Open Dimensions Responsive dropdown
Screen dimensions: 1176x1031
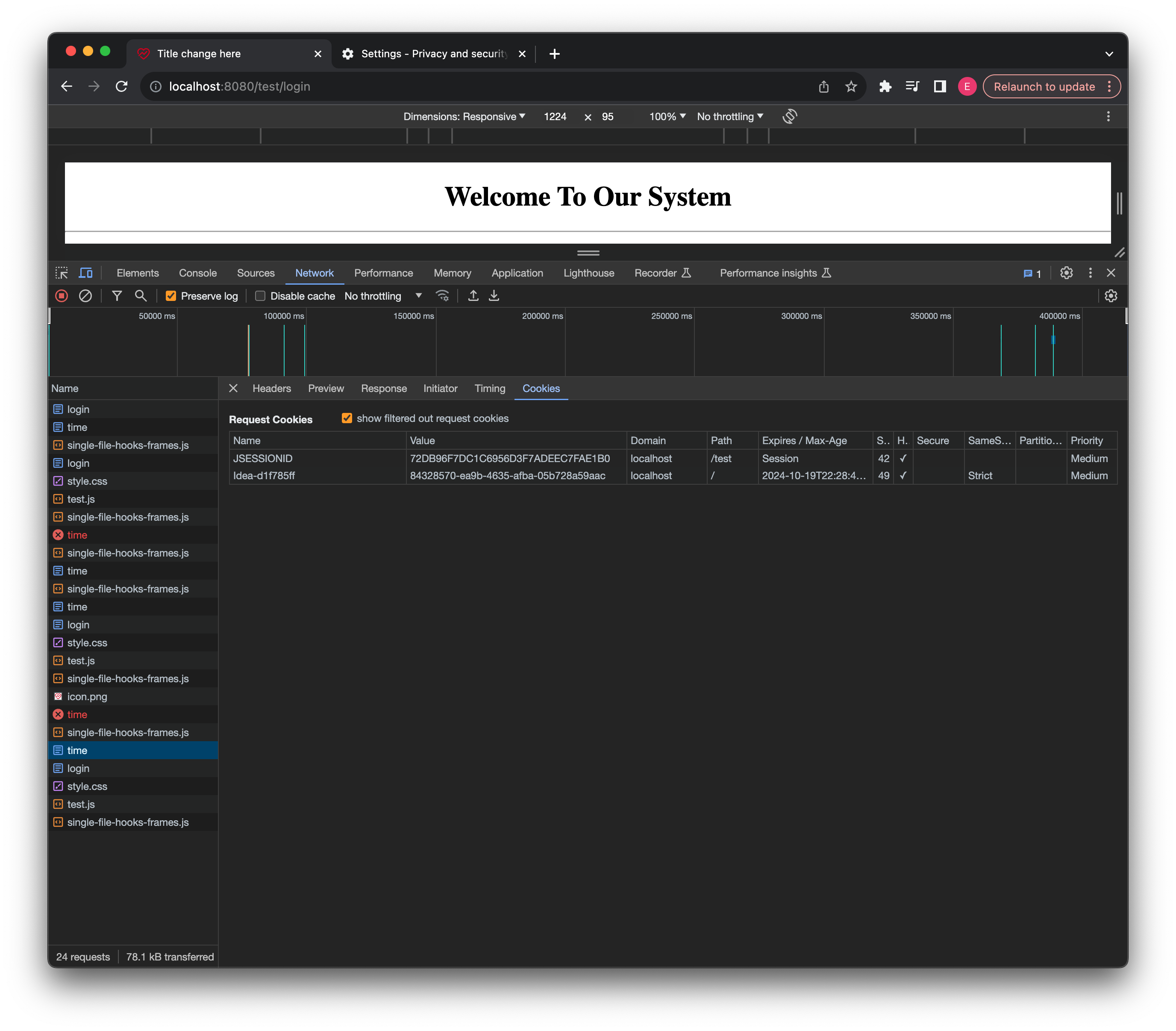point(464,116)
